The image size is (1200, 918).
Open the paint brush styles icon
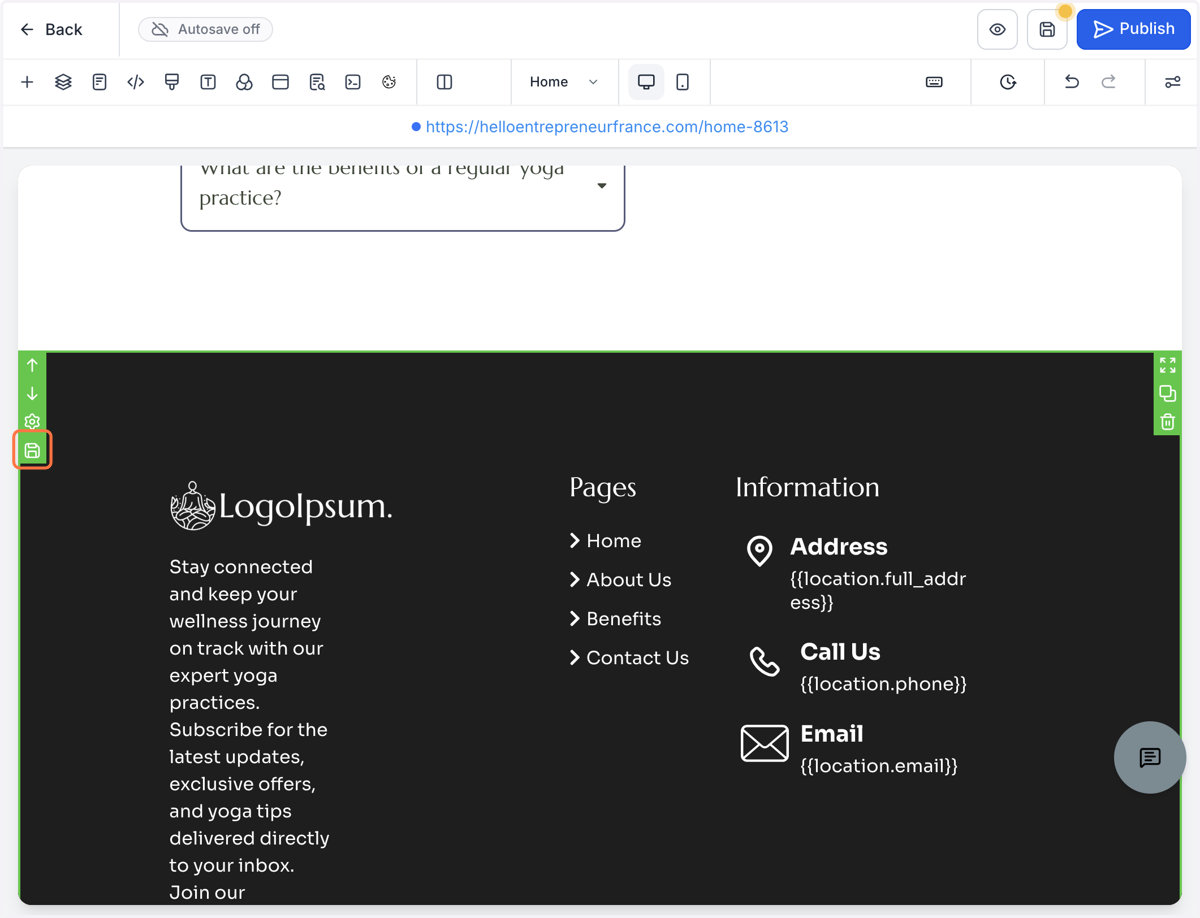pyautogui.click(x=172, y=82)
